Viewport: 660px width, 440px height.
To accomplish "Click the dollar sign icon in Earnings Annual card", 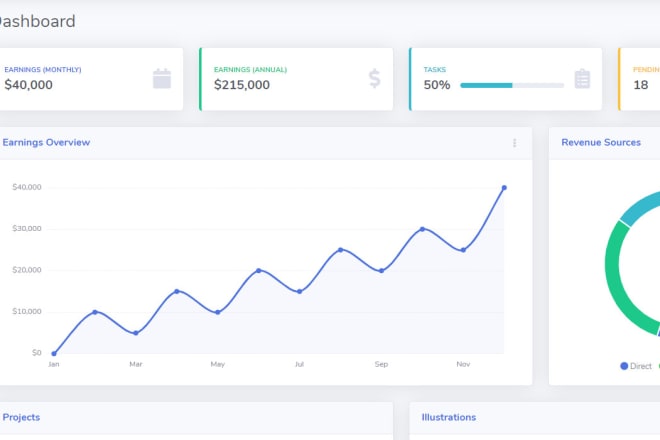I will tap(374, 79).
